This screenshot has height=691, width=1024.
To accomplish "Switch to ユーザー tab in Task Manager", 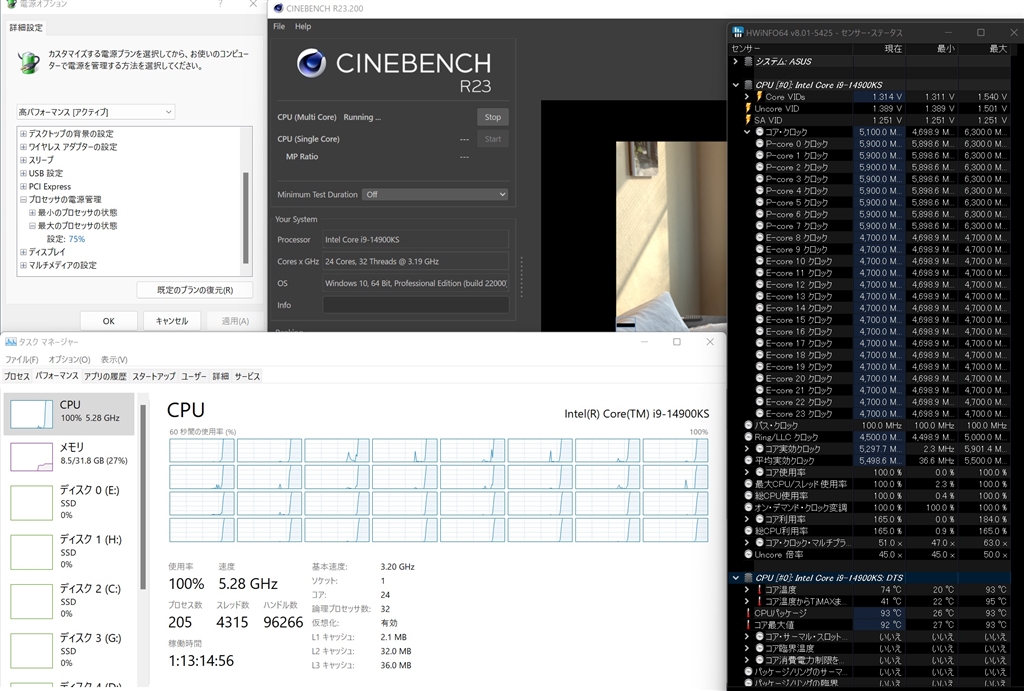I will (194, 376).
